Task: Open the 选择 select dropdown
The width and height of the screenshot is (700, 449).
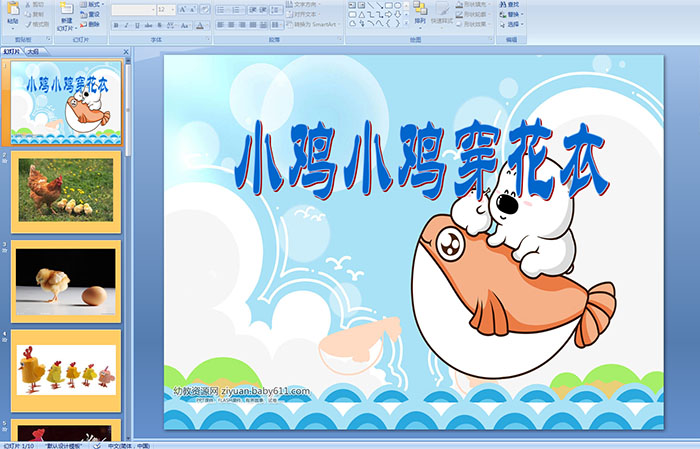Action: click(511, 24)
